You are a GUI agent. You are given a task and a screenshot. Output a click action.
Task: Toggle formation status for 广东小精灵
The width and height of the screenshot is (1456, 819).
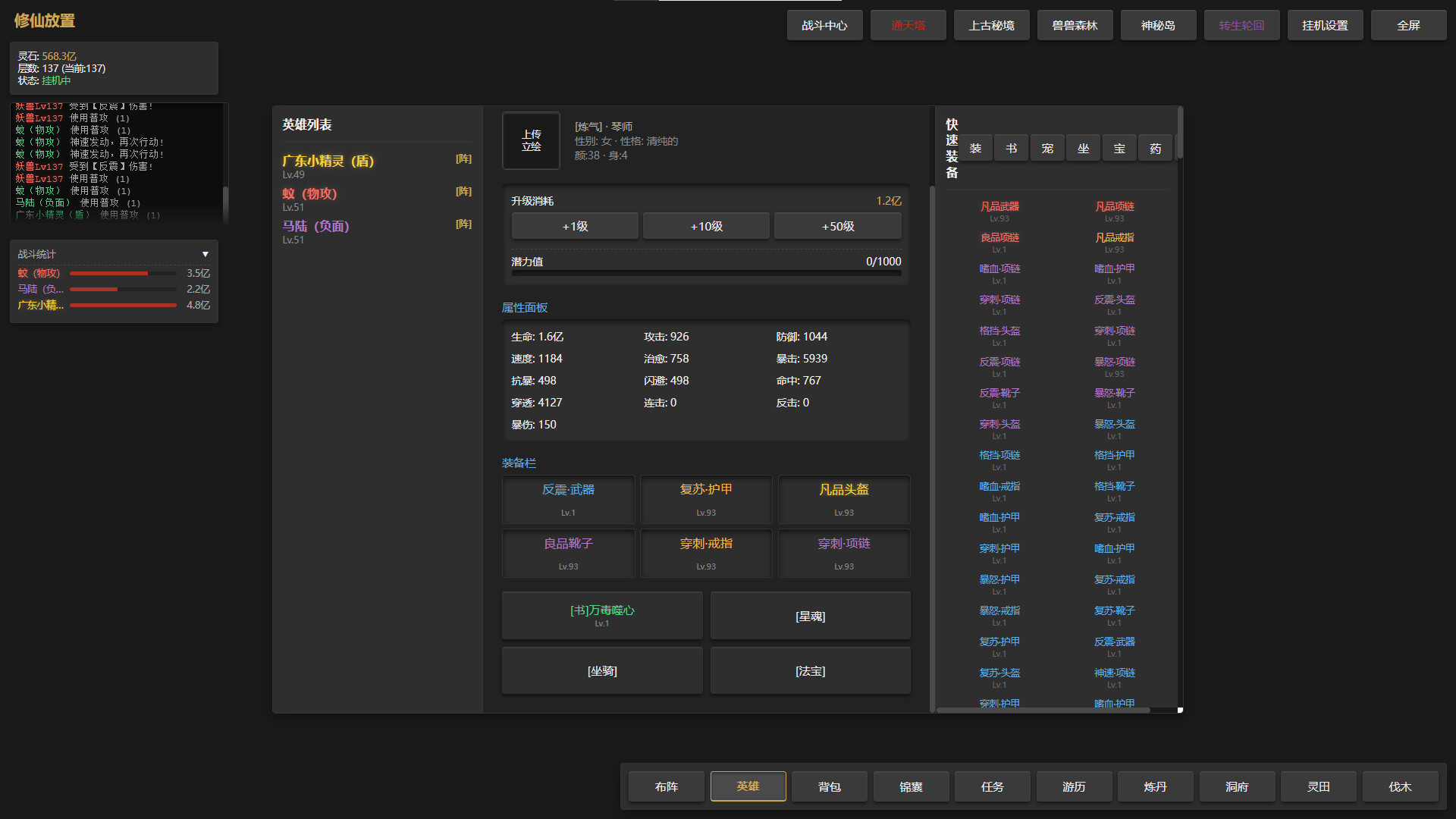tap(464, 159)
